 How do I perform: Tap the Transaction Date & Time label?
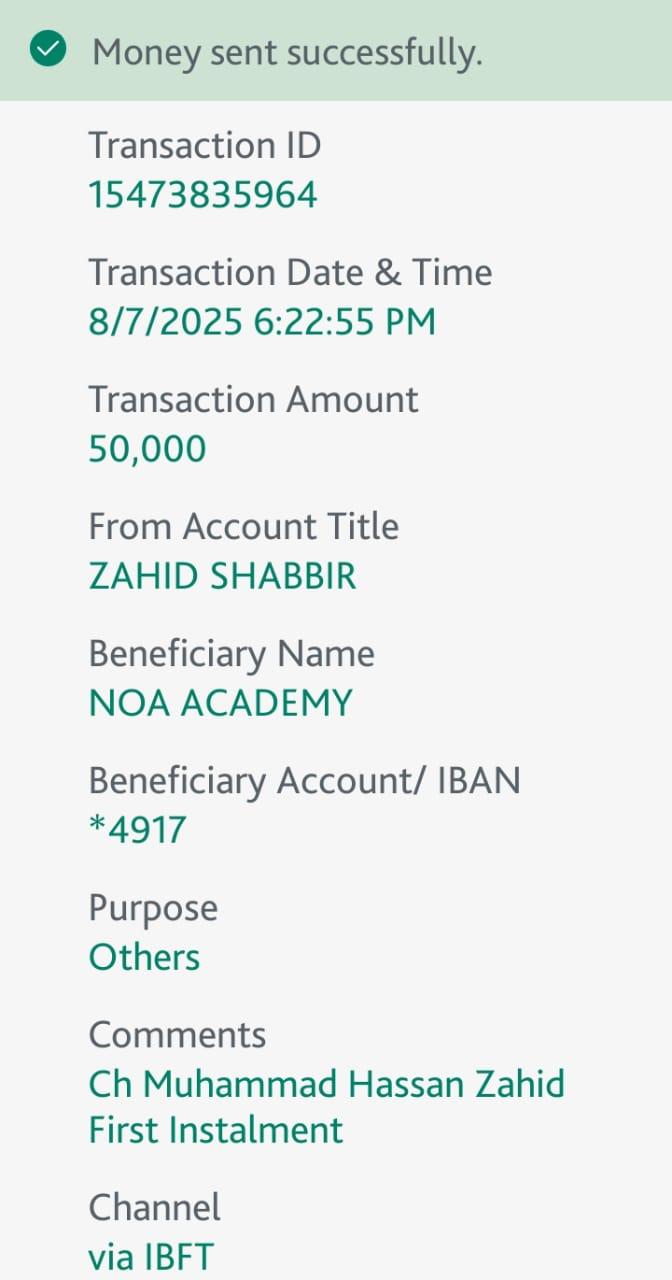coord(290,273)
